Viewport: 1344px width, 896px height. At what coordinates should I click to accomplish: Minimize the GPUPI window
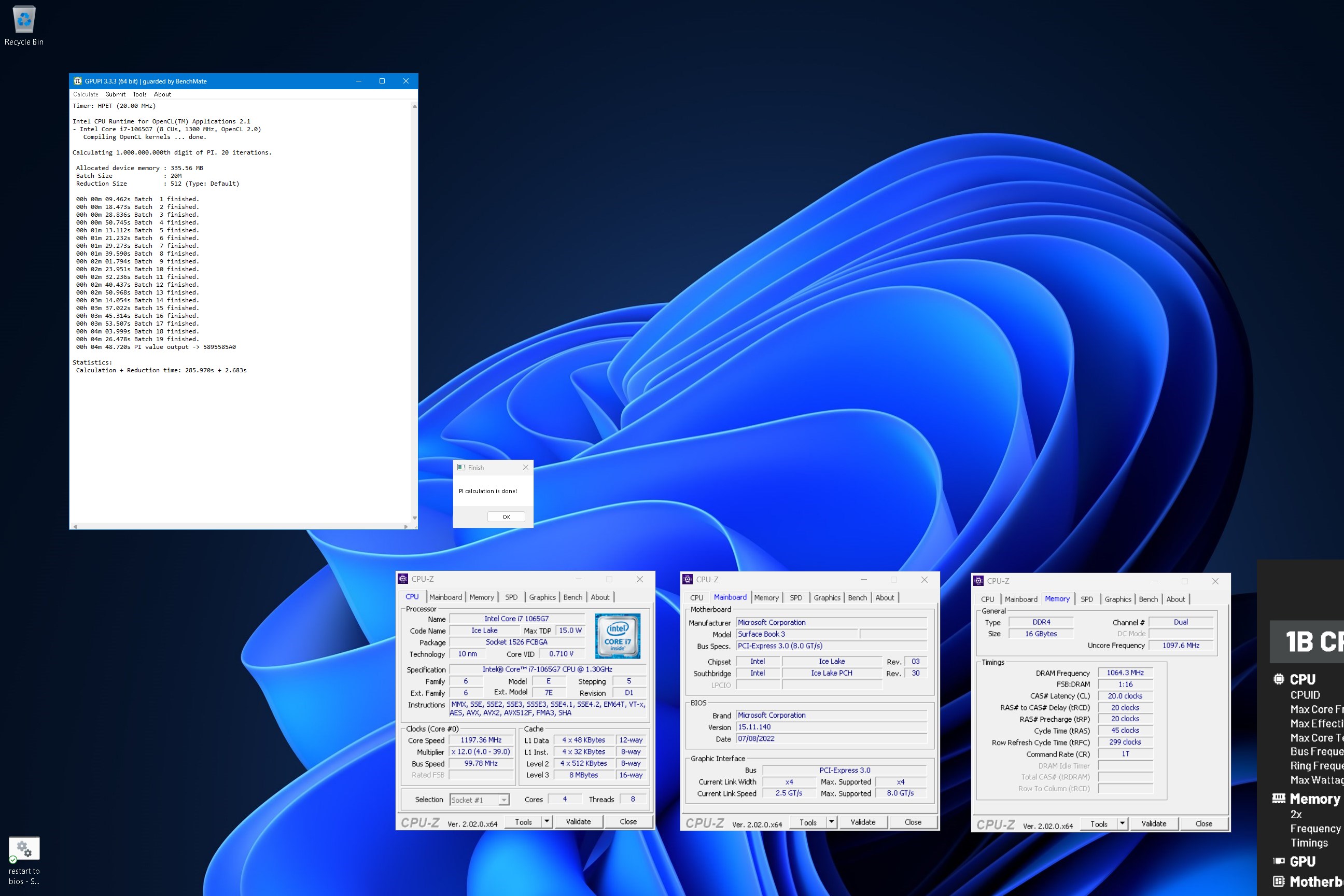point(359,81)
